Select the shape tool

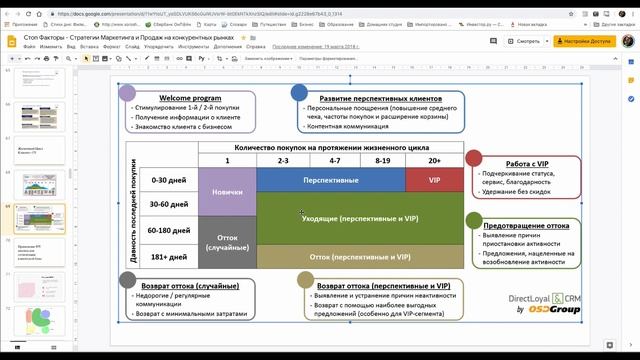119,59
